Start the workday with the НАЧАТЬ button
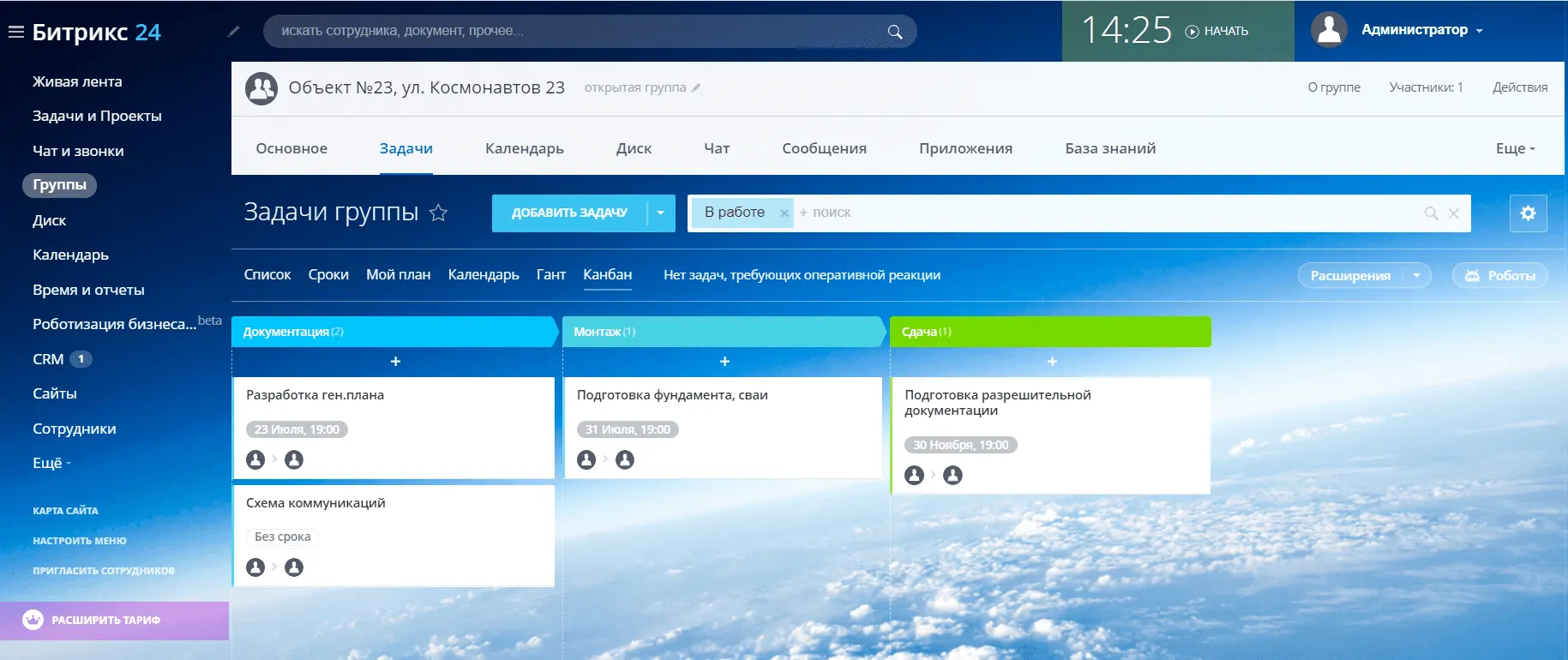1568x660 pixels. tap(1217, 32)
